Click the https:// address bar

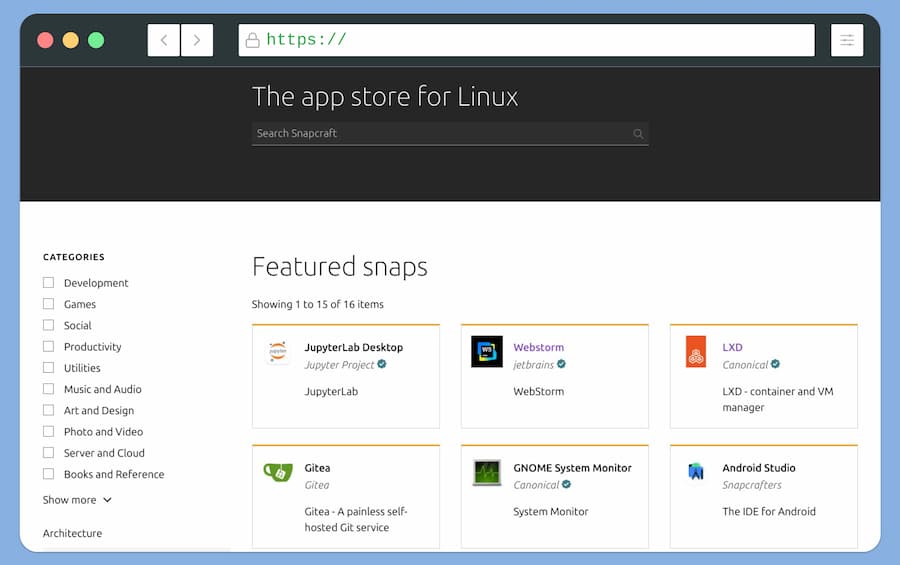[x=526, y=40]
